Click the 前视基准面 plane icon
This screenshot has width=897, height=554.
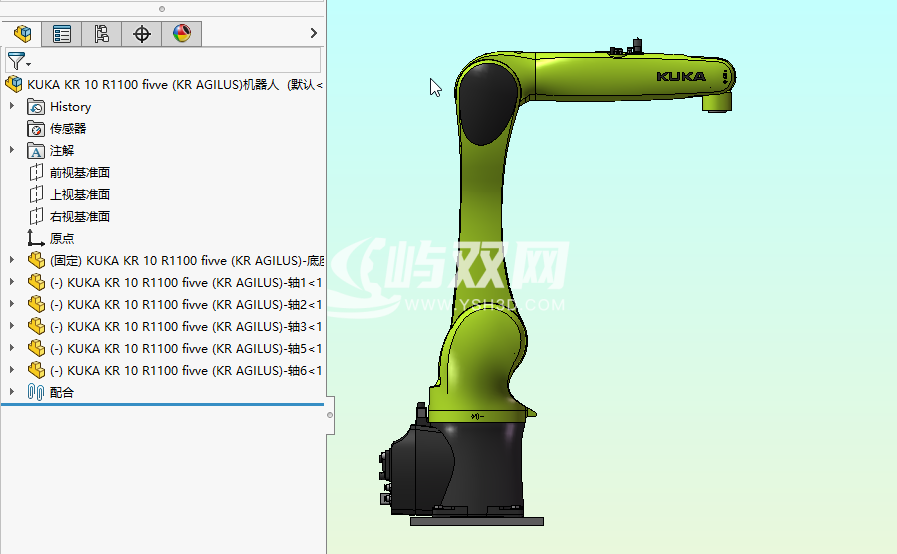tap(36, 172)
